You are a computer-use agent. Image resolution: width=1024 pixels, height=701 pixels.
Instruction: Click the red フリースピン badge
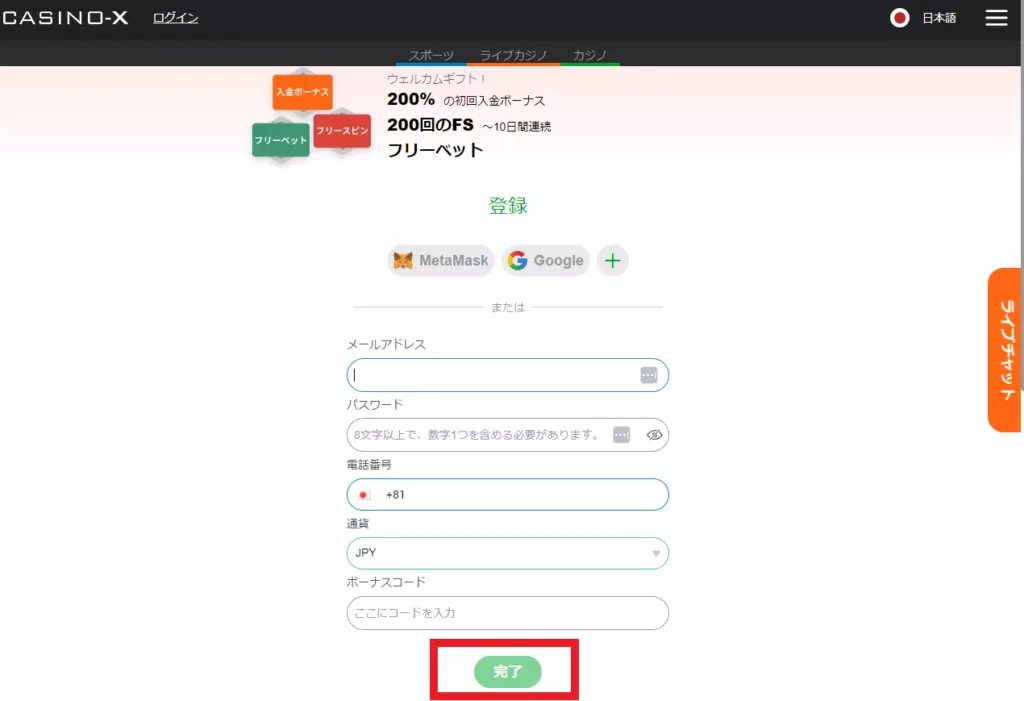[x=342, y=131]
